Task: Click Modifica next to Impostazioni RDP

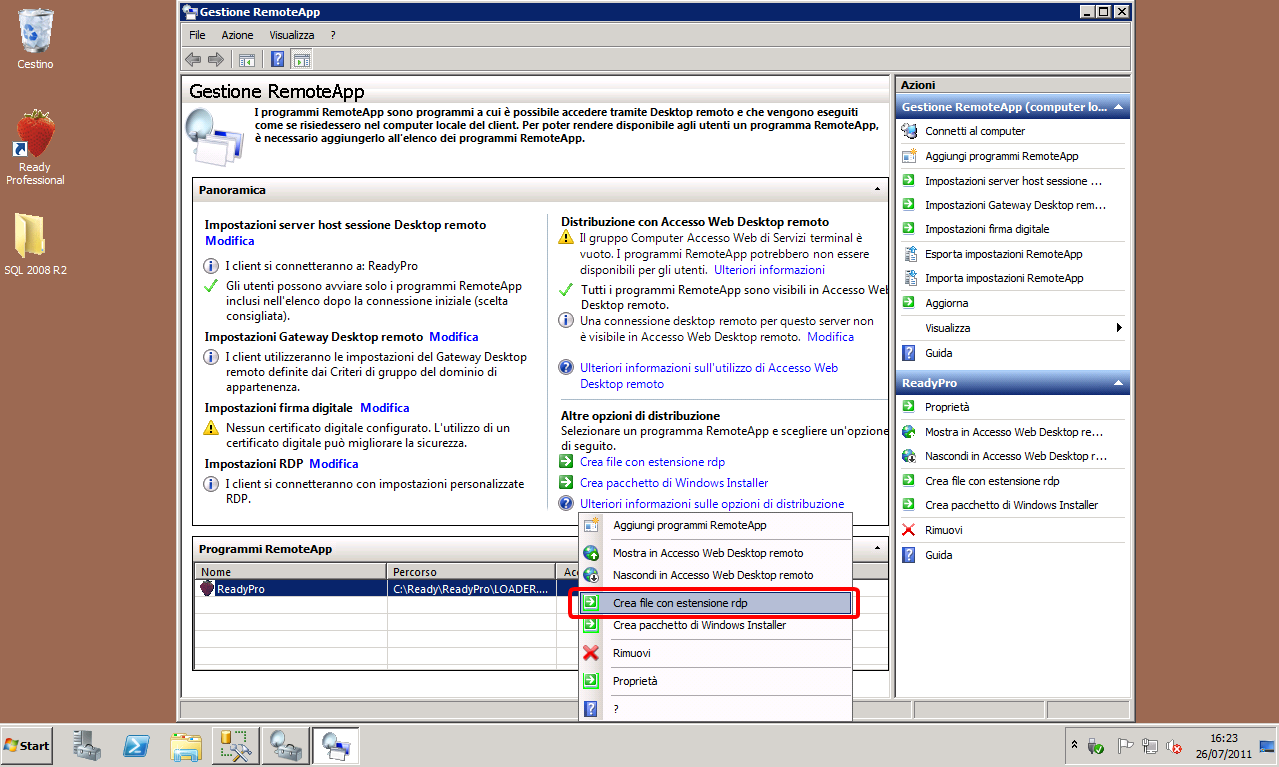Action: tap(334, 464)
